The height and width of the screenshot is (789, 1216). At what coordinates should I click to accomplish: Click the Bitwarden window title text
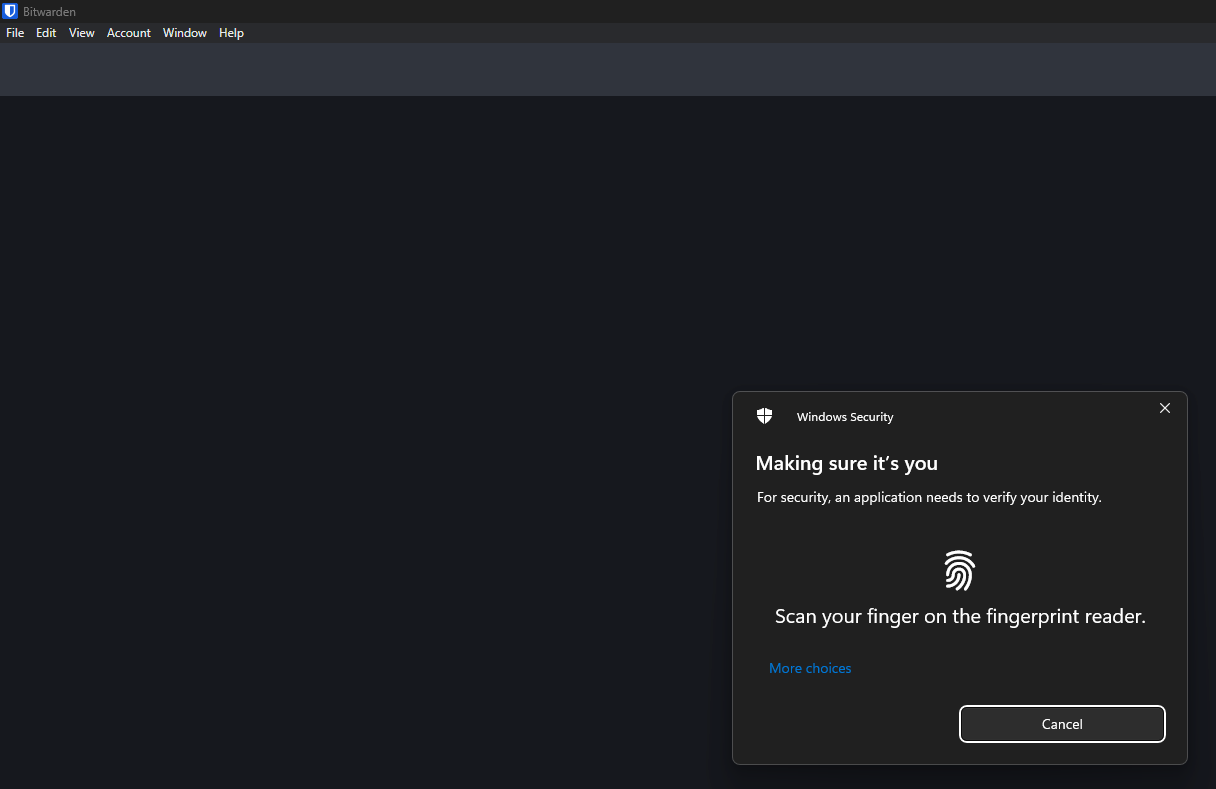pos(49,12)
